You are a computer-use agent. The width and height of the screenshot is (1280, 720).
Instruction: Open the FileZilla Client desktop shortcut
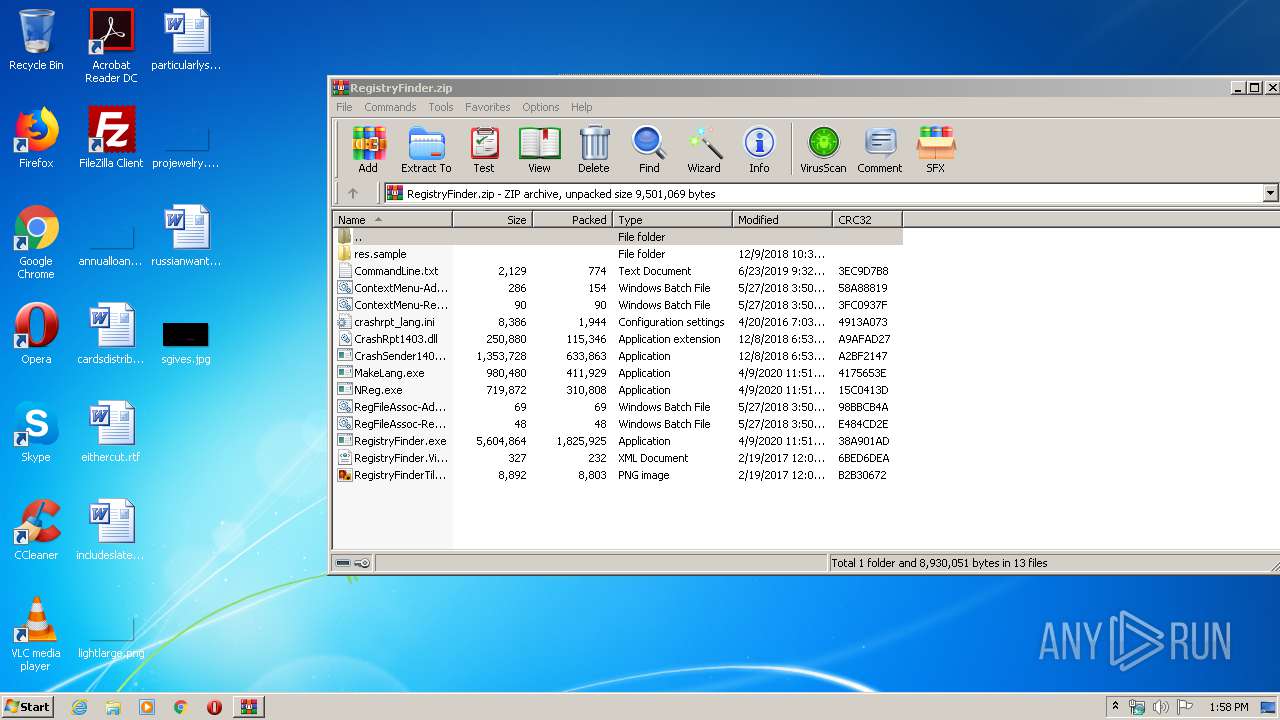111,138
